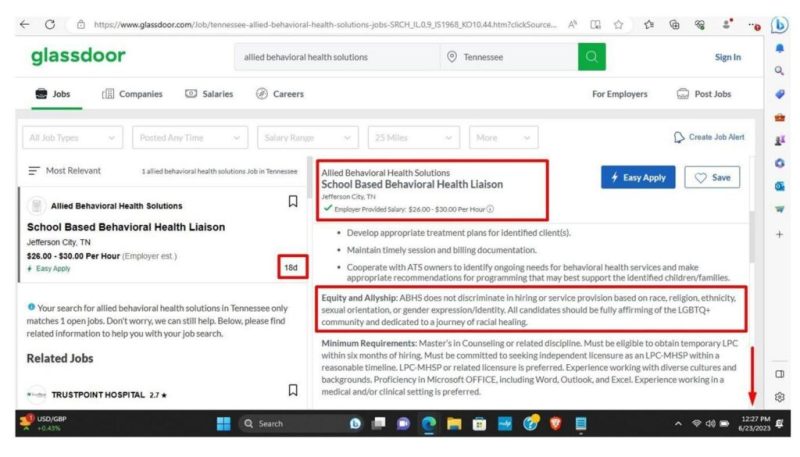Click job description vertical scrollbar
Viewport: 800px width, 457px height.
751,237
